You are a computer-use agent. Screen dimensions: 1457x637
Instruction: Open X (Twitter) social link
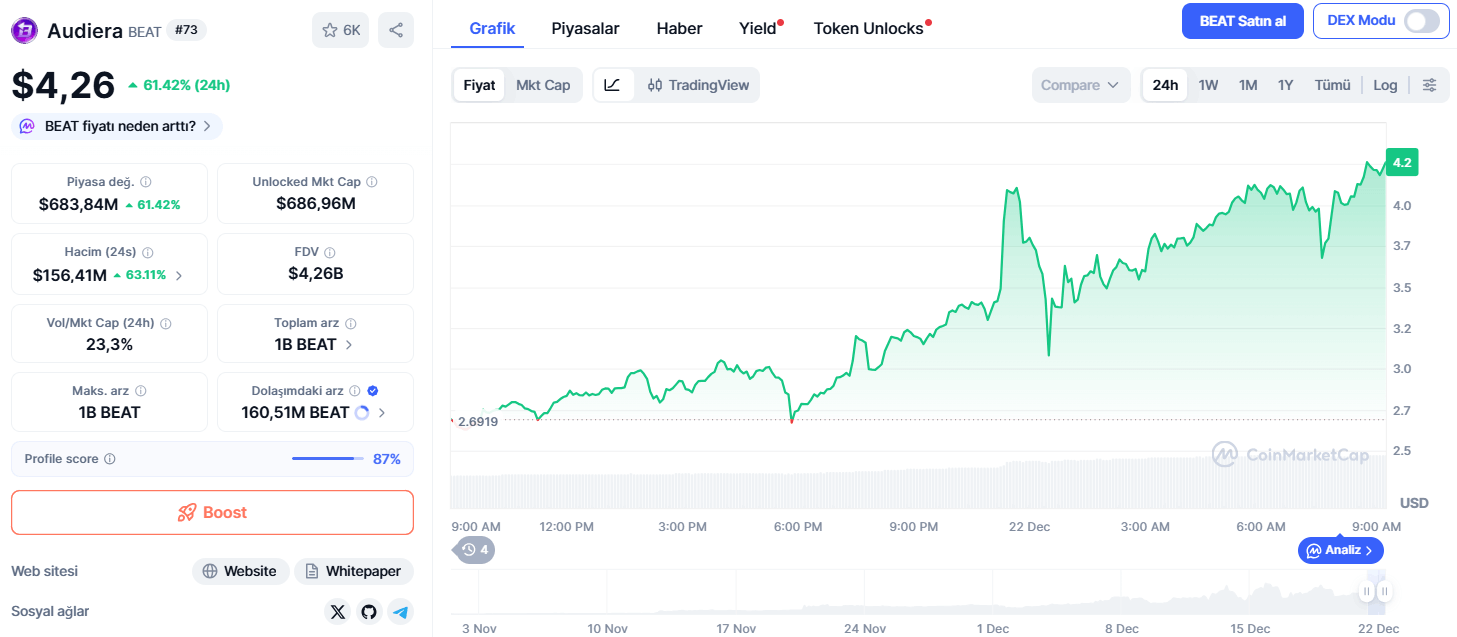click(x=338, y=611)
